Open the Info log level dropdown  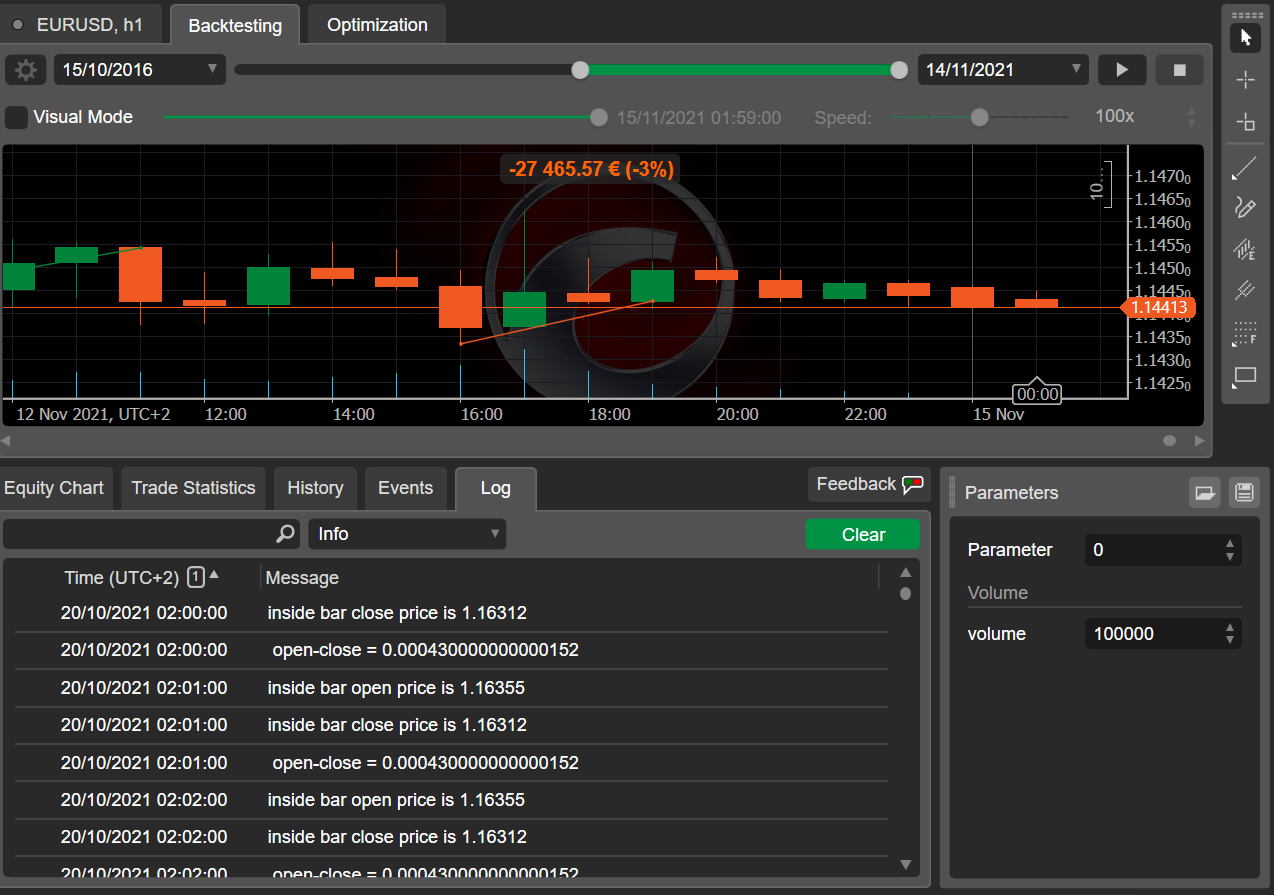407,534
